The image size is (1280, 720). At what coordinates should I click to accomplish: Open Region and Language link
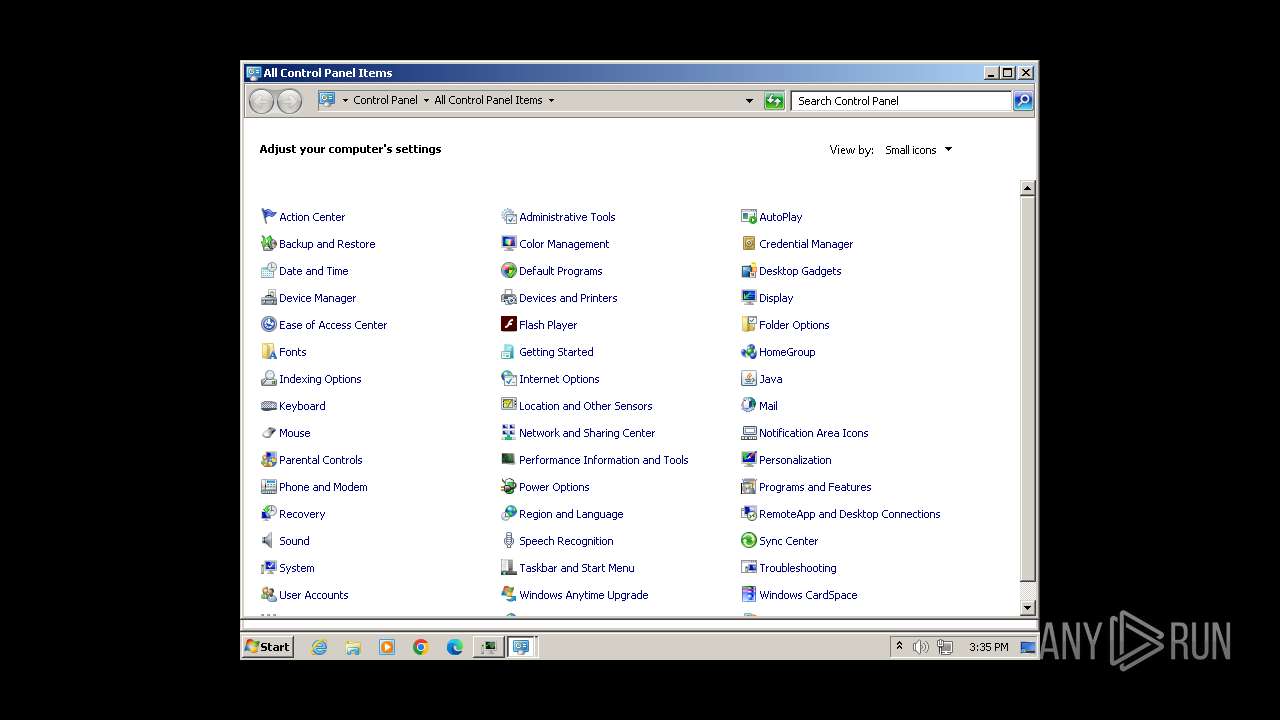[x=571, y=514]
